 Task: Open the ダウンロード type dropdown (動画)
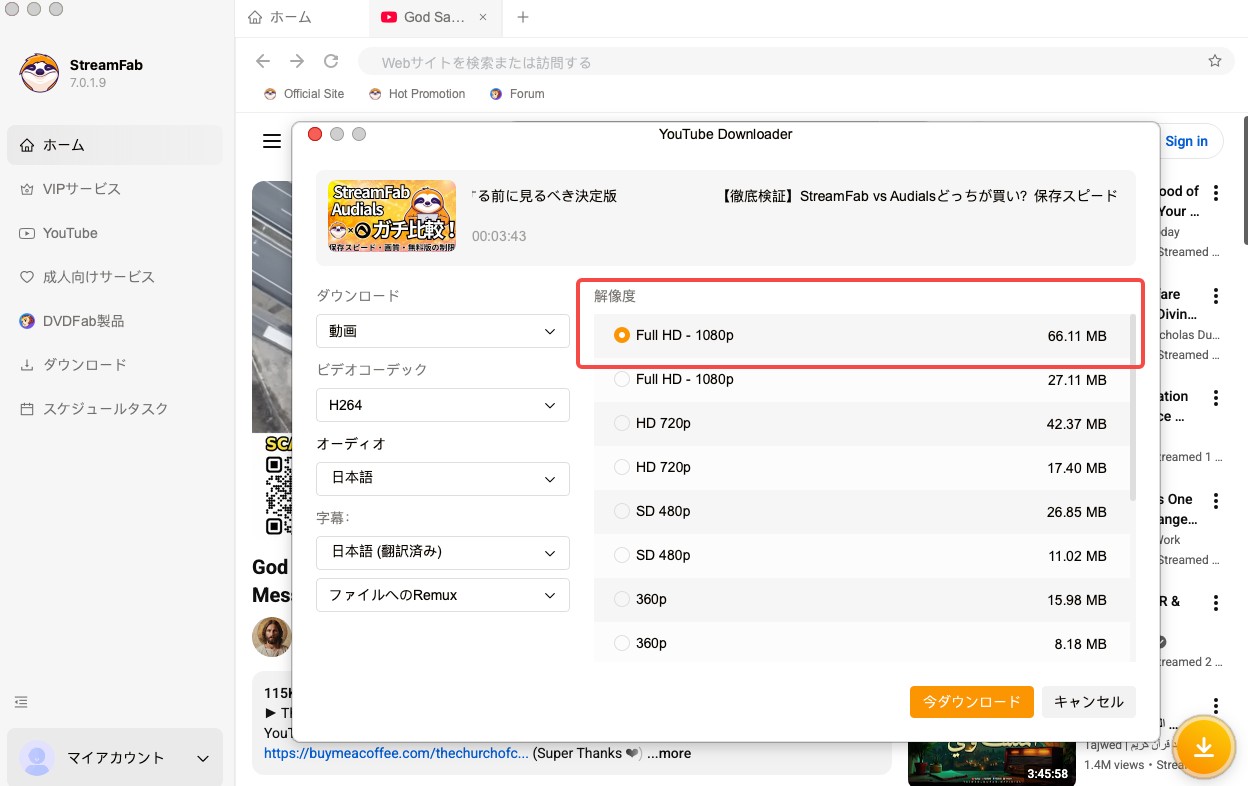[x=443, y=331]
